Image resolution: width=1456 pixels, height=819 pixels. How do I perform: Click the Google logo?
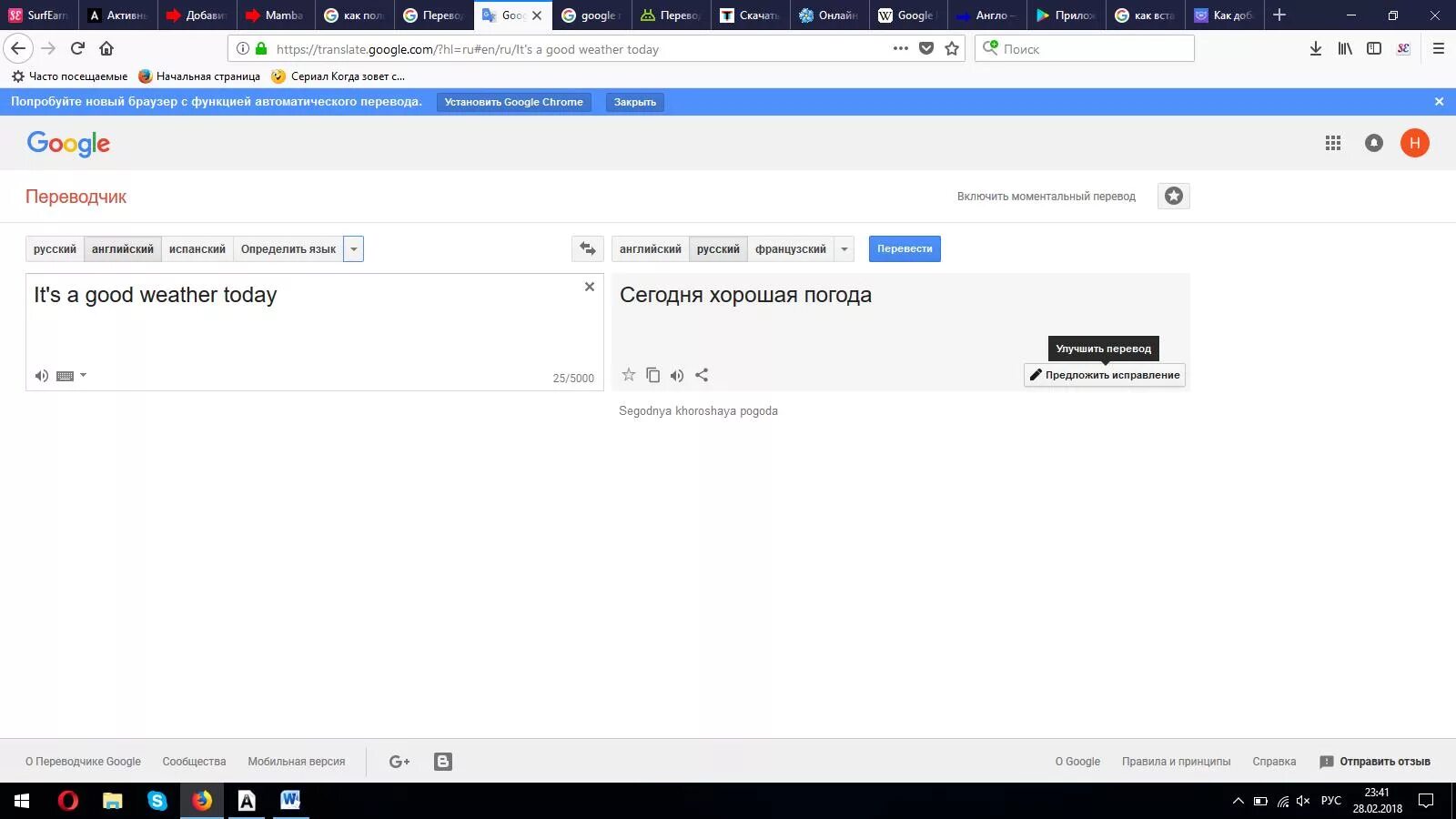pyautogui.click(x=68, y=144)
